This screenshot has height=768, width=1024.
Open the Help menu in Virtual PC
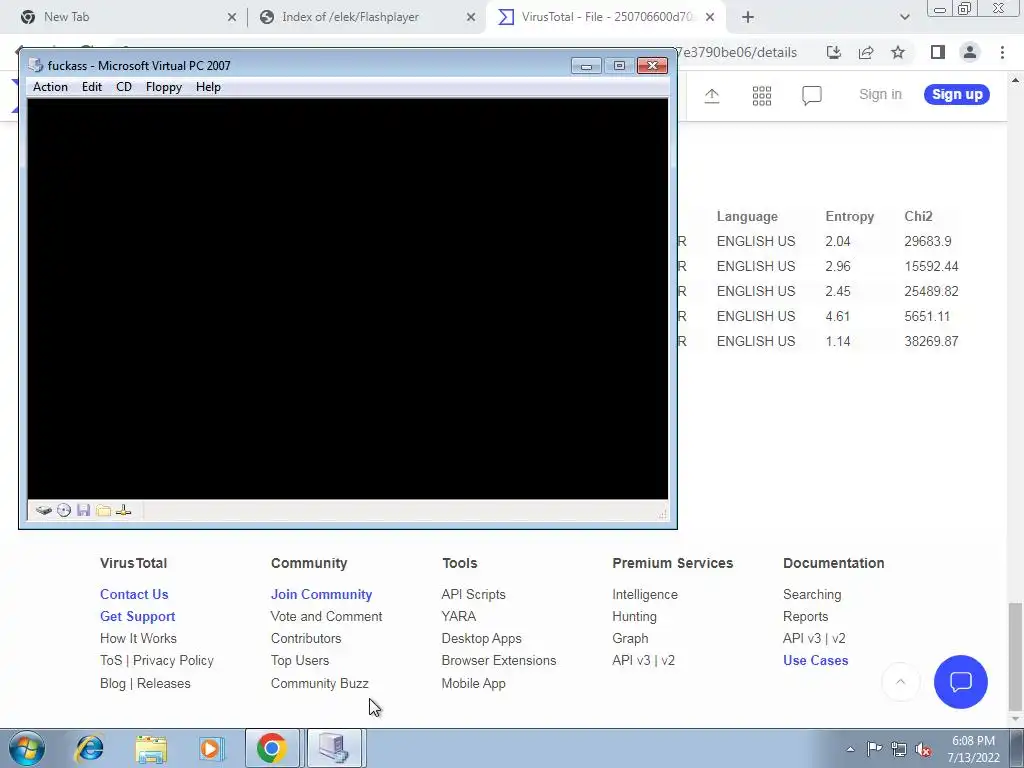coord(208,87)
